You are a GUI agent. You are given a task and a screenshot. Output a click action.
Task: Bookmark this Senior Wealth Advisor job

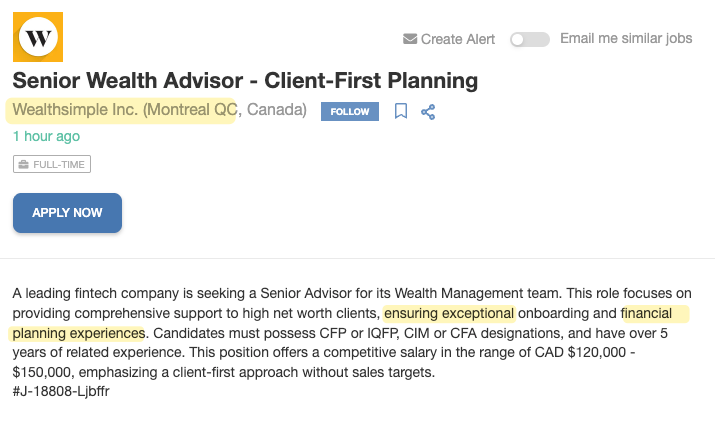(x=401, y=111)
